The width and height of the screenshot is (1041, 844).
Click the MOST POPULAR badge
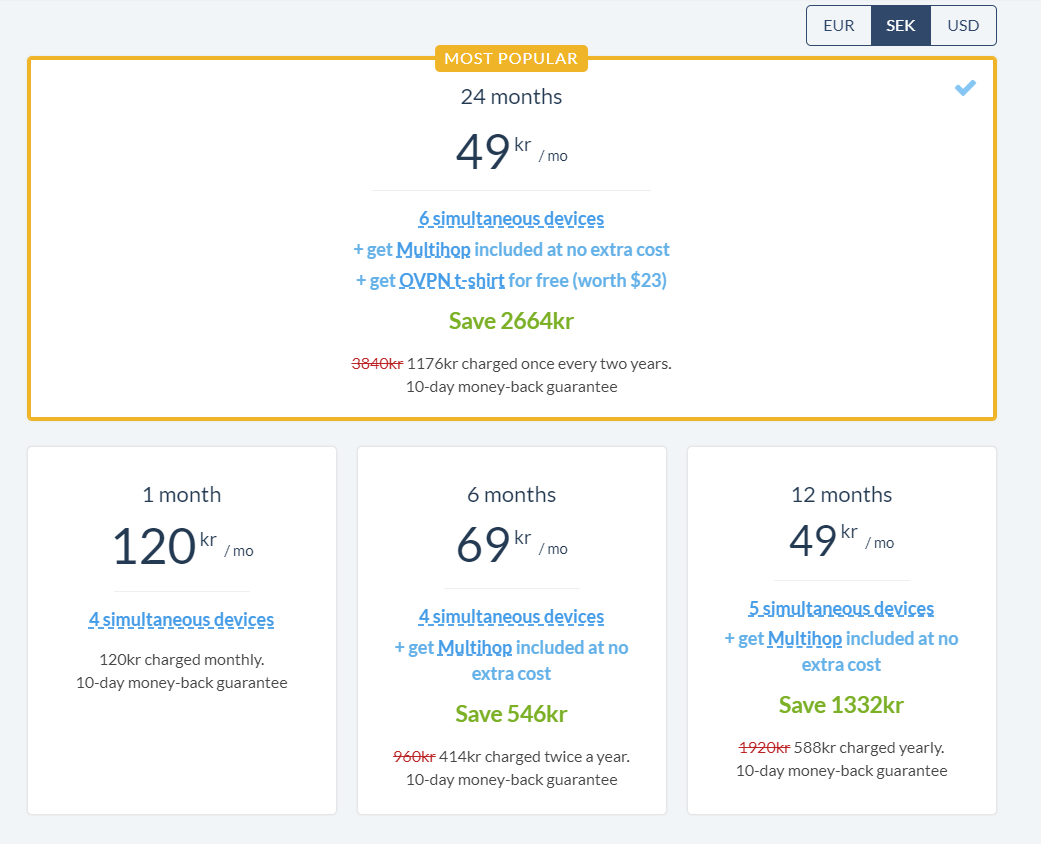pyautogui.click(x=511, y=59)
